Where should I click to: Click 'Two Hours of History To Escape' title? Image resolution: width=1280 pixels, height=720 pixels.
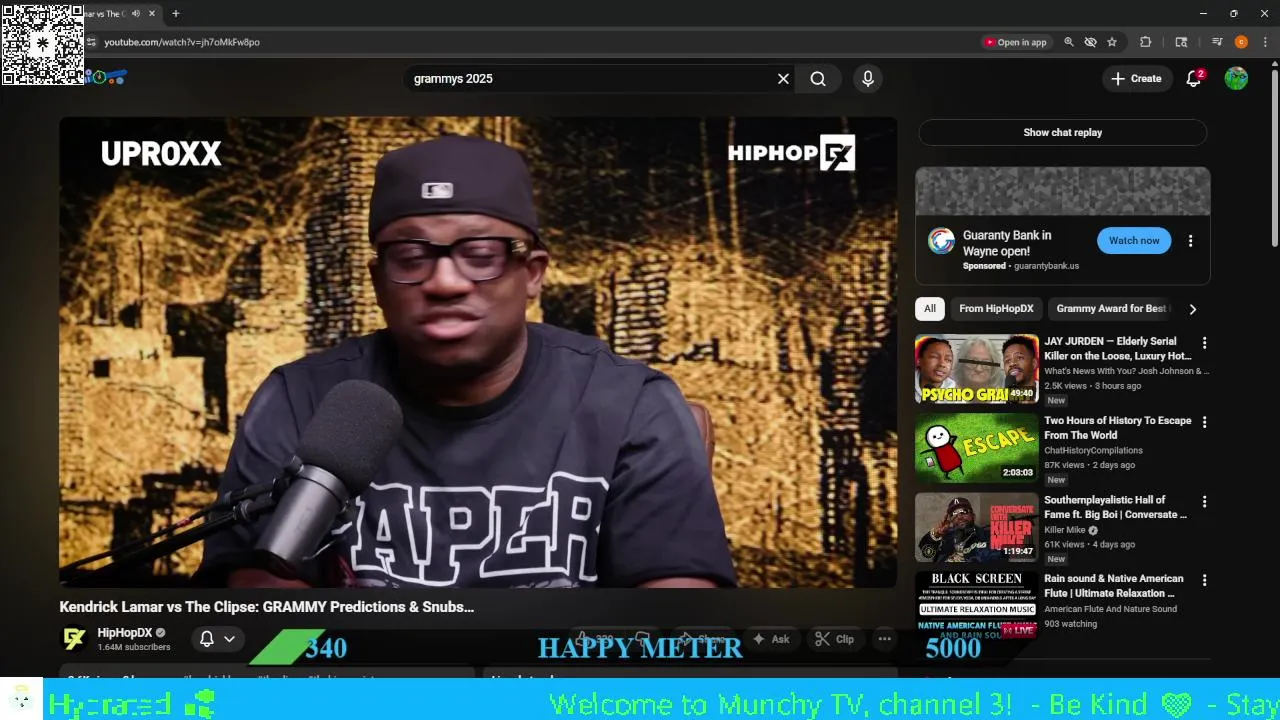click(1117, 427)
